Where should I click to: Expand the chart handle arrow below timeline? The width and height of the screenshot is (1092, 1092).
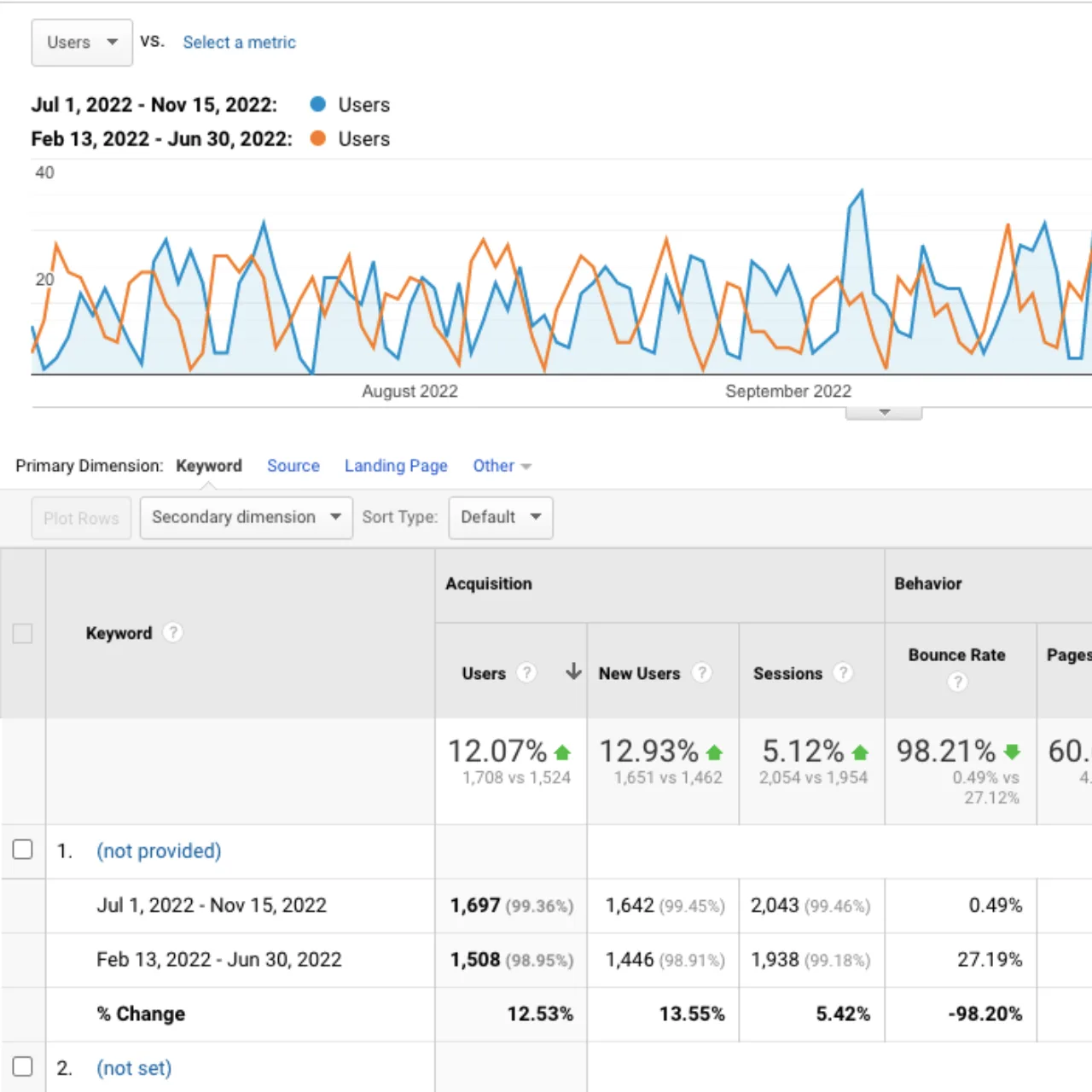pos(884,413)
